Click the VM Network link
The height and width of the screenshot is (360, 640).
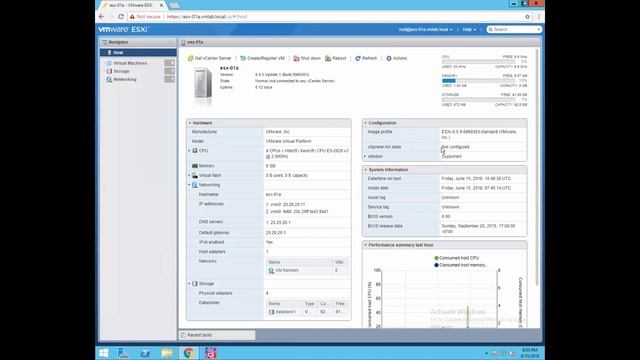[287, 270]
